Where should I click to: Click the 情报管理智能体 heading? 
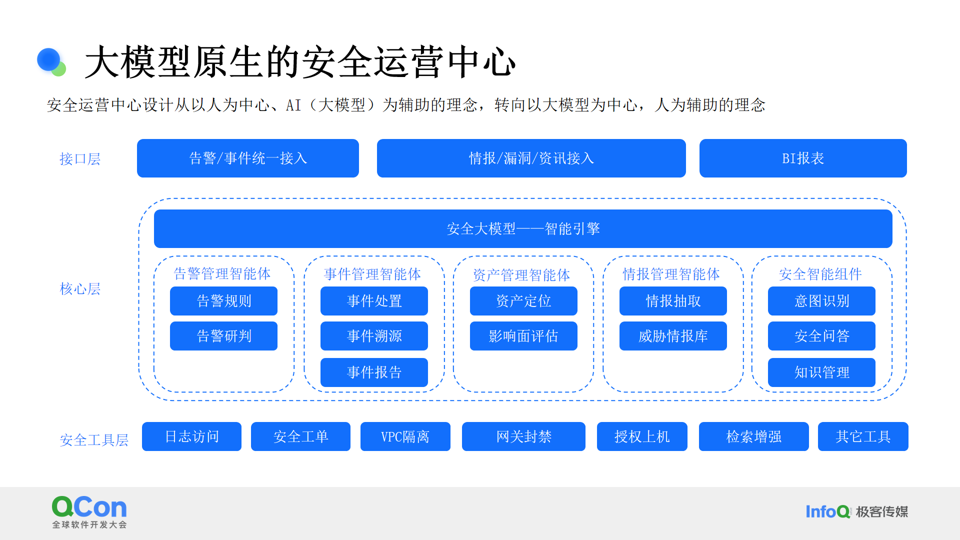671,274
